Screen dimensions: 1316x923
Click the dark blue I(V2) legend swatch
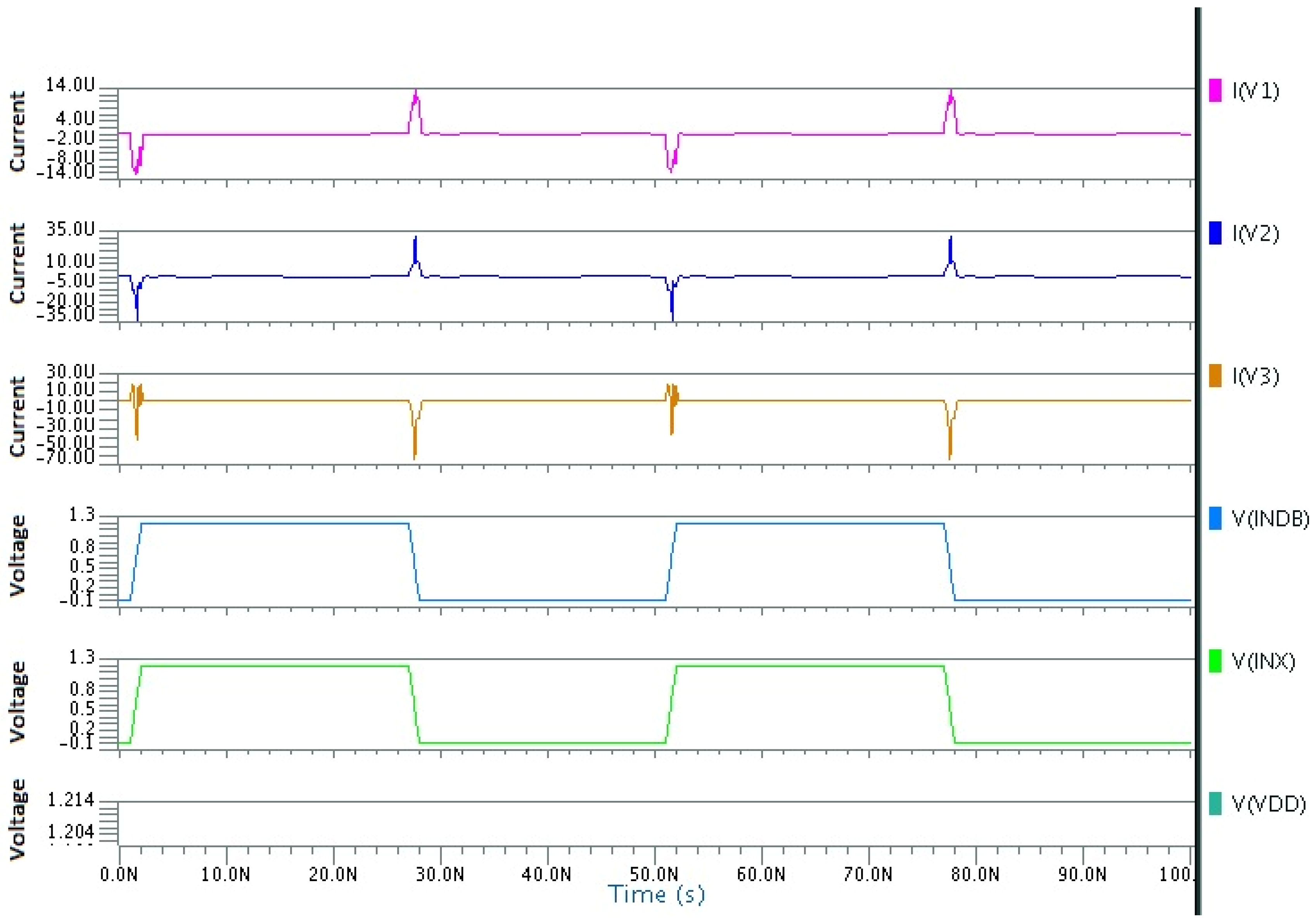(1214, 233)
